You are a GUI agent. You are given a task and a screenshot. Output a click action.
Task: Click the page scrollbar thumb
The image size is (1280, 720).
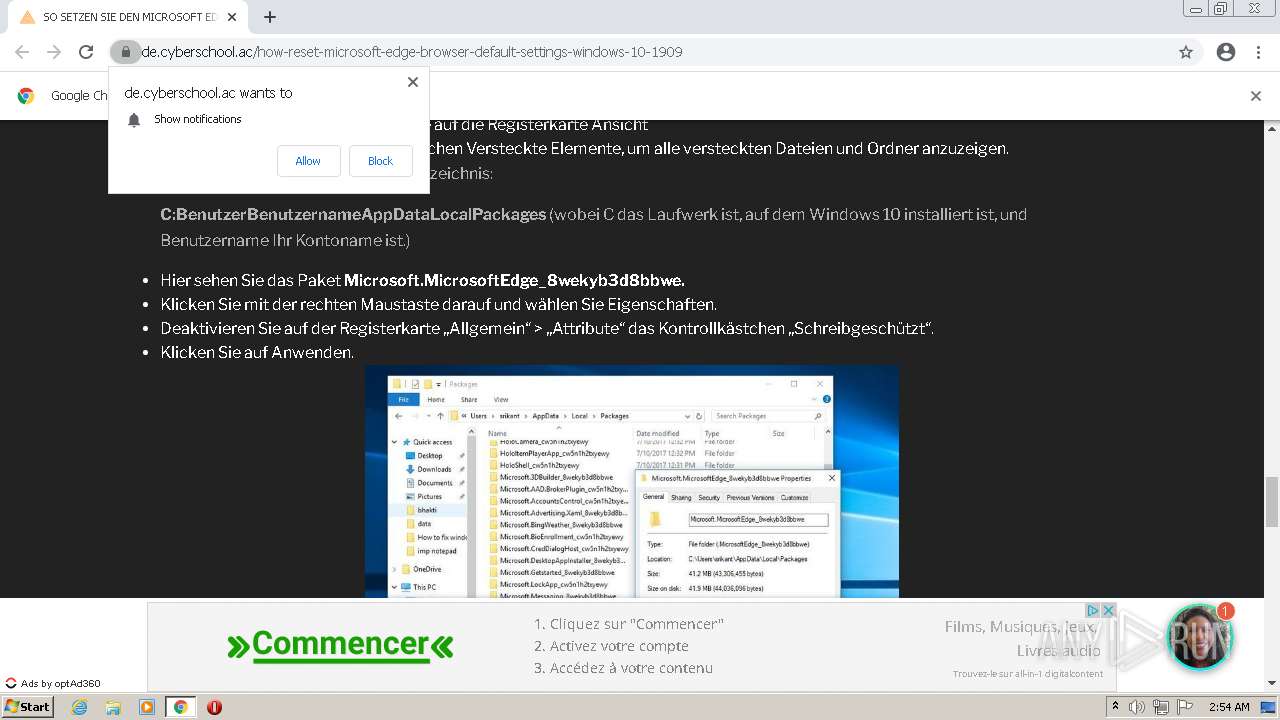(x=1272, y=501)
